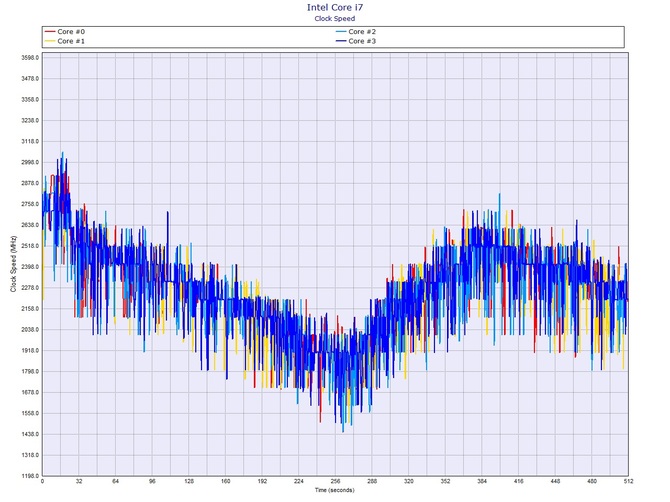Select the dark blue Core #3 legend line
The image size is (670, 502).
point(341,41)
